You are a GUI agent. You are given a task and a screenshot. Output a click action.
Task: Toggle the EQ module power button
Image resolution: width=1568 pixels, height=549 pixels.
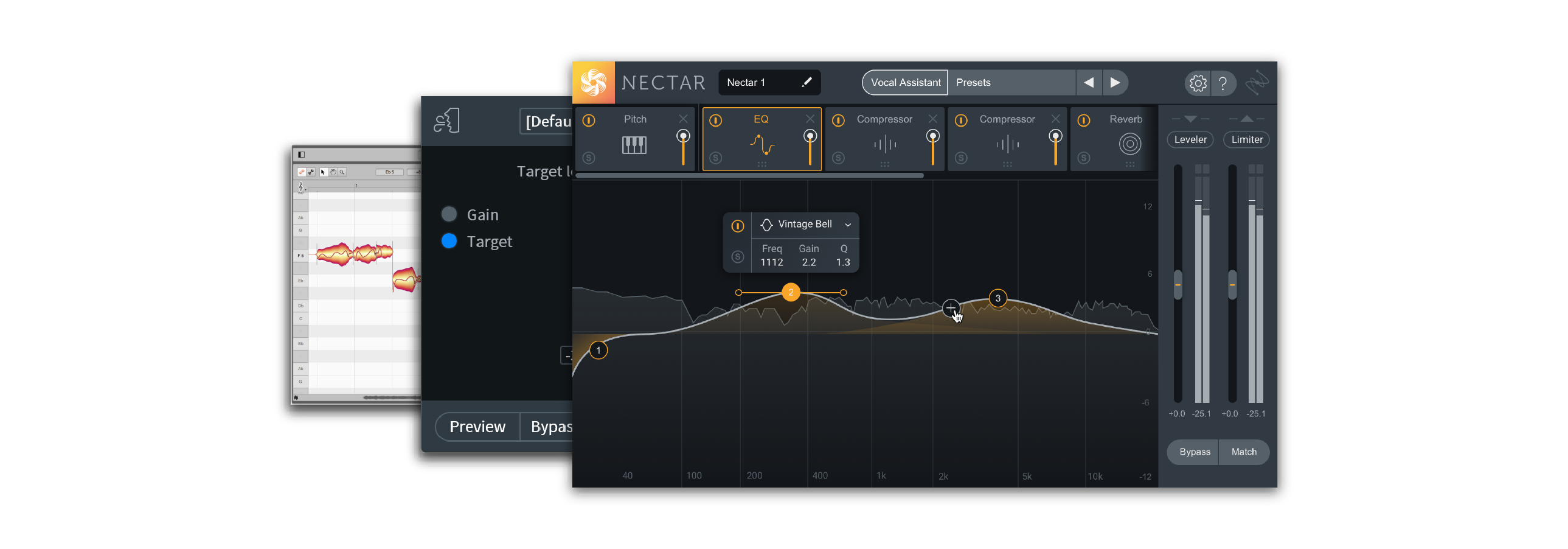point(716,120)
